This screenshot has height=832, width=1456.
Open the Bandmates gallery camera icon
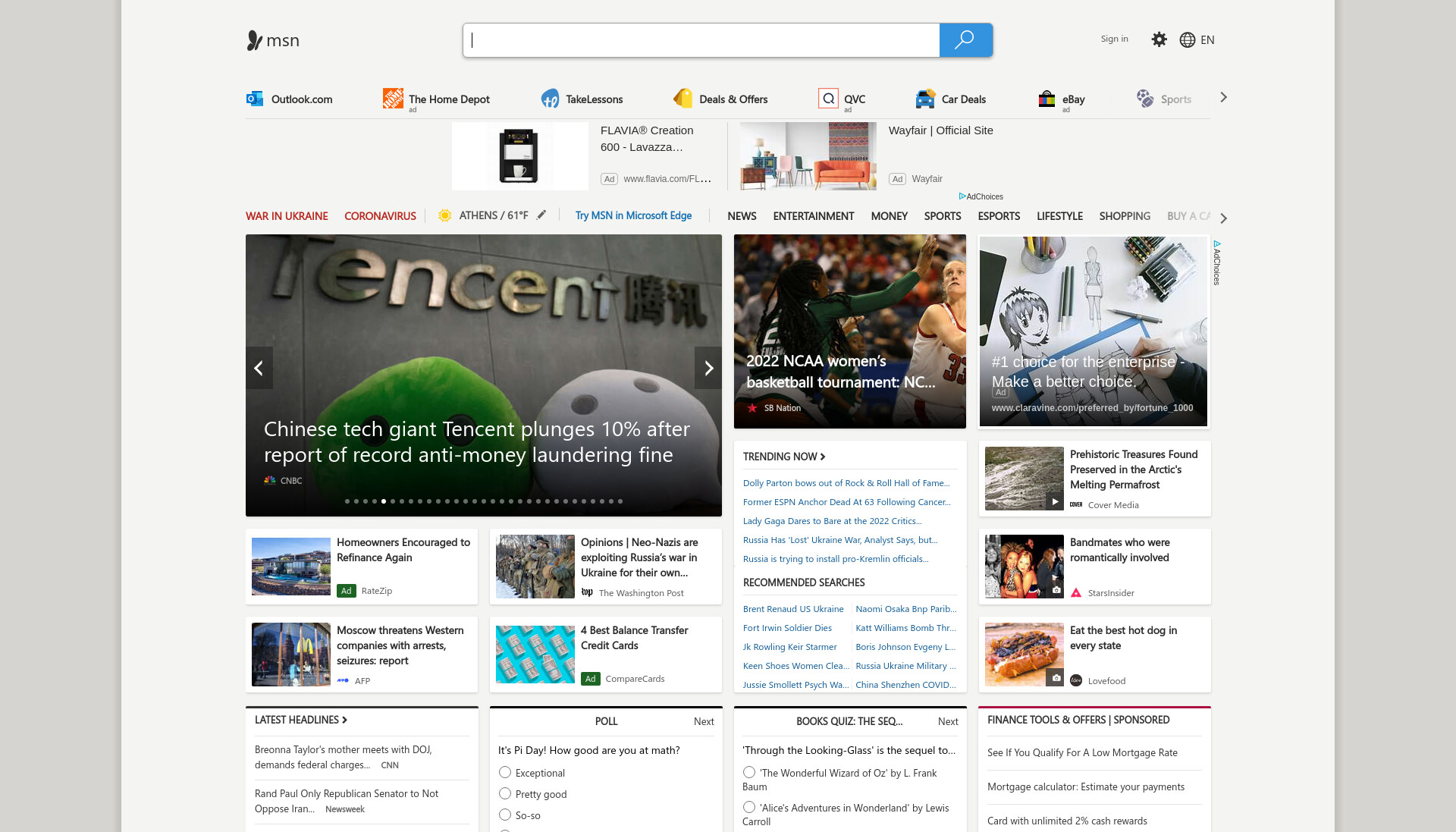coord(1056,590)
